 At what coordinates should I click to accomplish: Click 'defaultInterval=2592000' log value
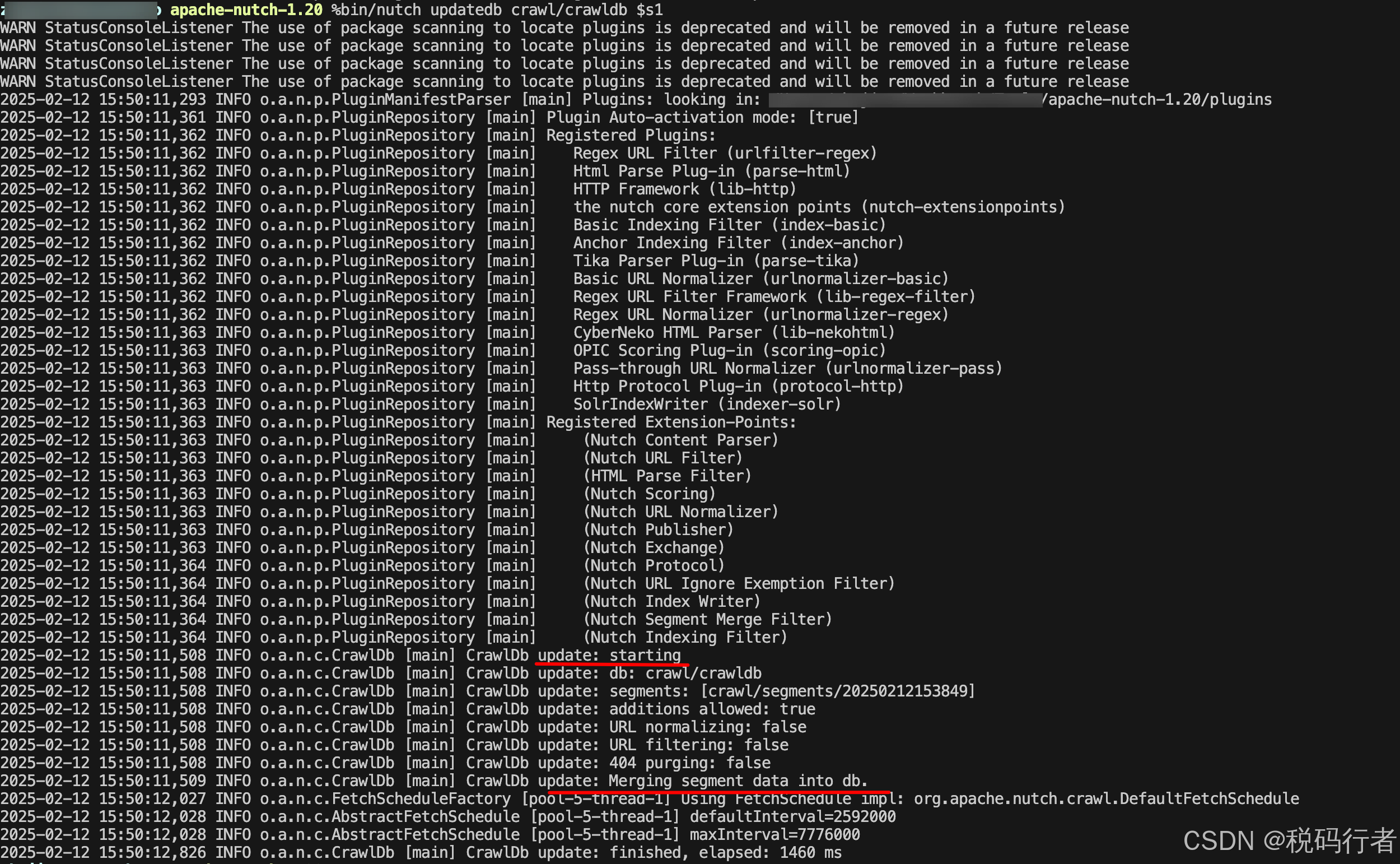point(792,816)
